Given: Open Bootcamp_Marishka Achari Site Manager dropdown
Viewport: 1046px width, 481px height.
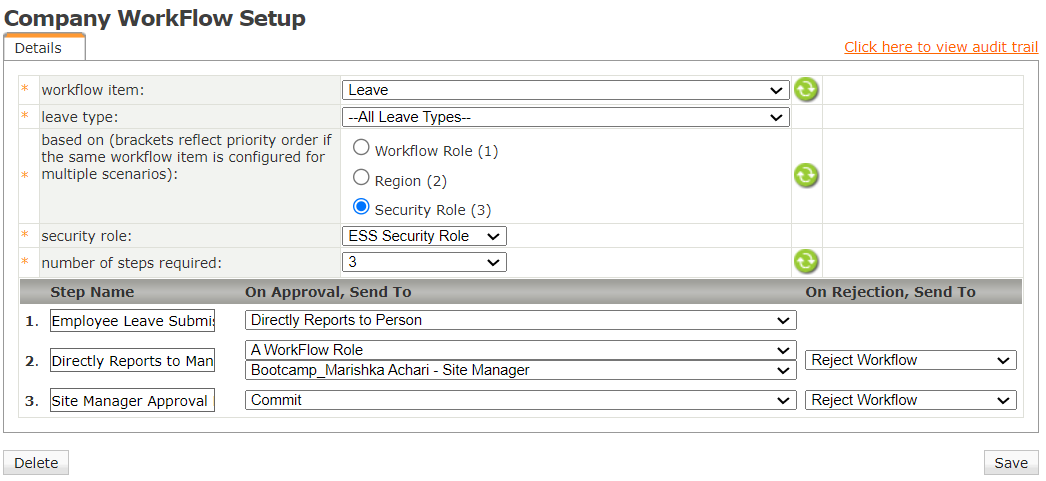Looking at the screenshot, I should (520, 370).
